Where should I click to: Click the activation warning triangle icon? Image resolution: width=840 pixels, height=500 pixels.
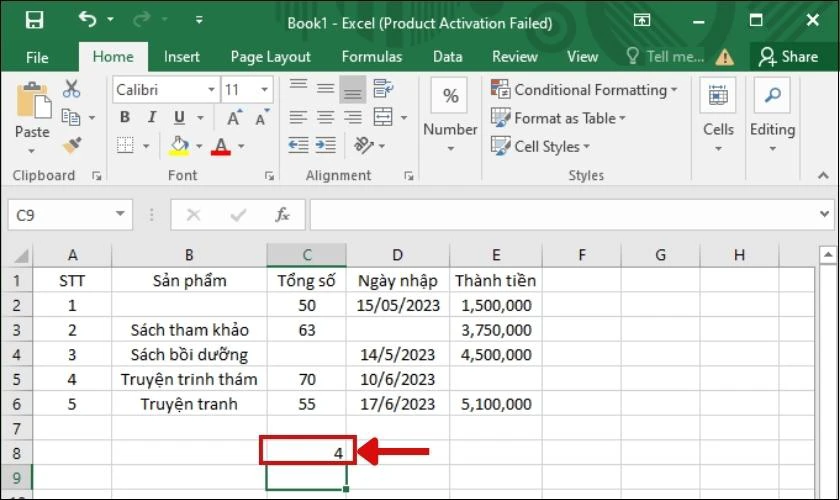[x=724, y=57]
